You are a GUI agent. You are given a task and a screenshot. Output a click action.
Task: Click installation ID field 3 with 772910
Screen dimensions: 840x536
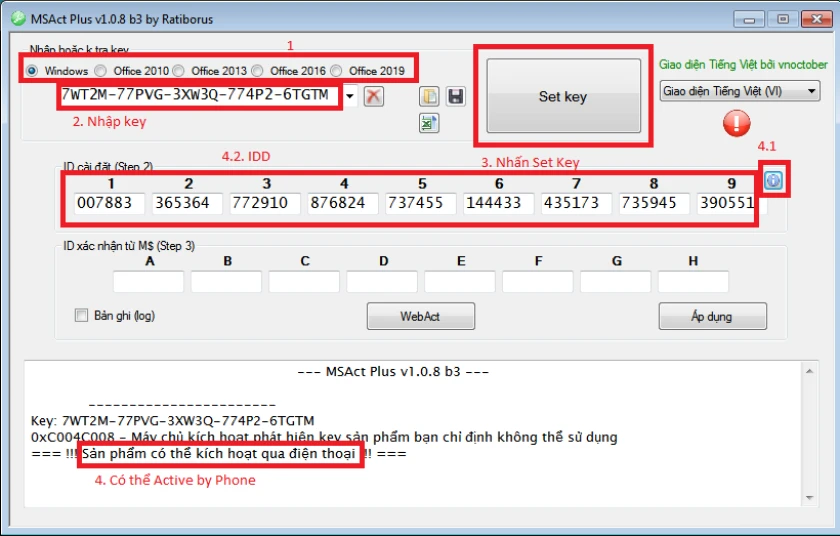[265, 203]
